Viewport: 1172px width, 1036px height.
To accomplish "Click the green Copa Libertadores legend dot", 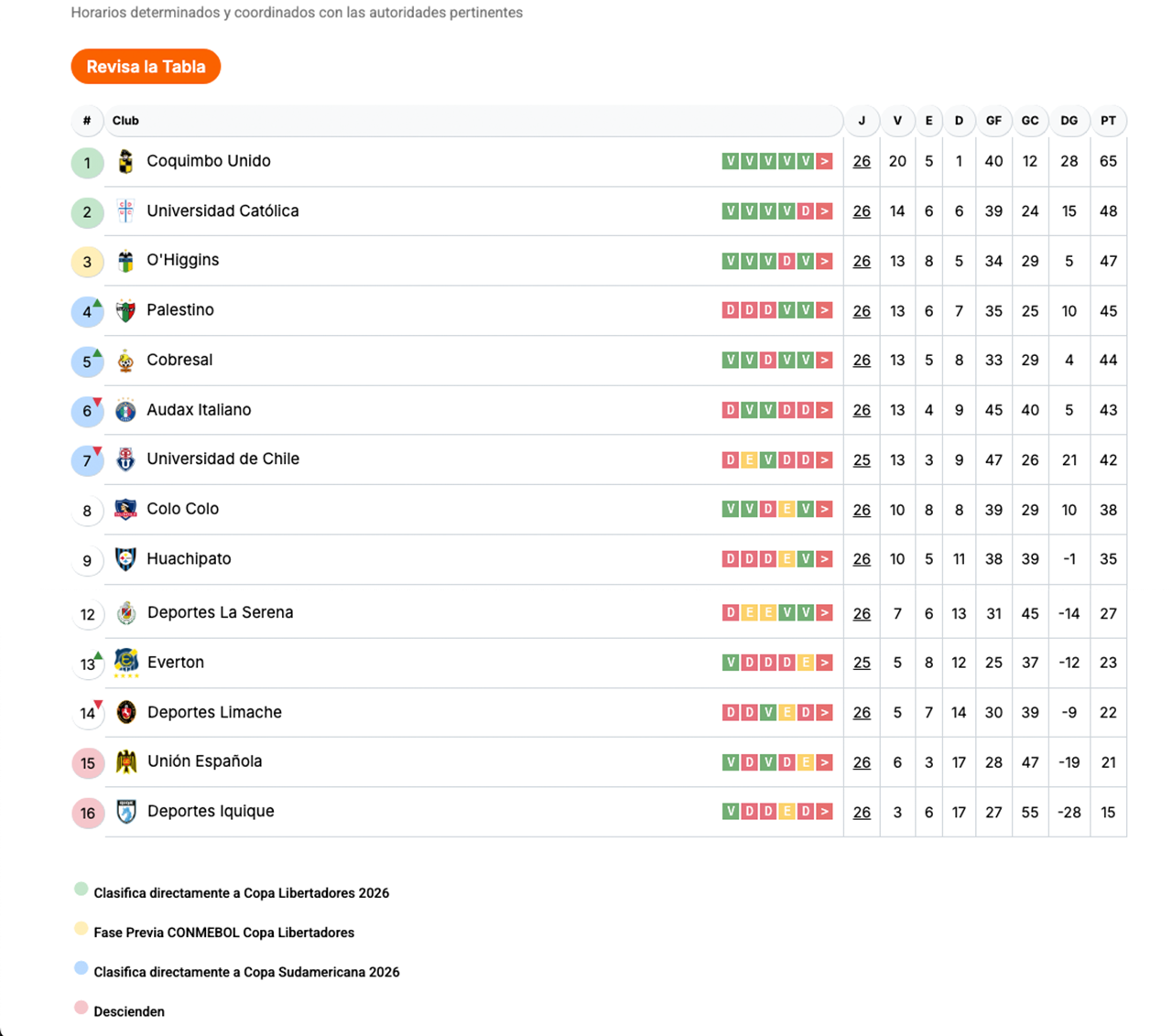I will [x=81, y=890].
